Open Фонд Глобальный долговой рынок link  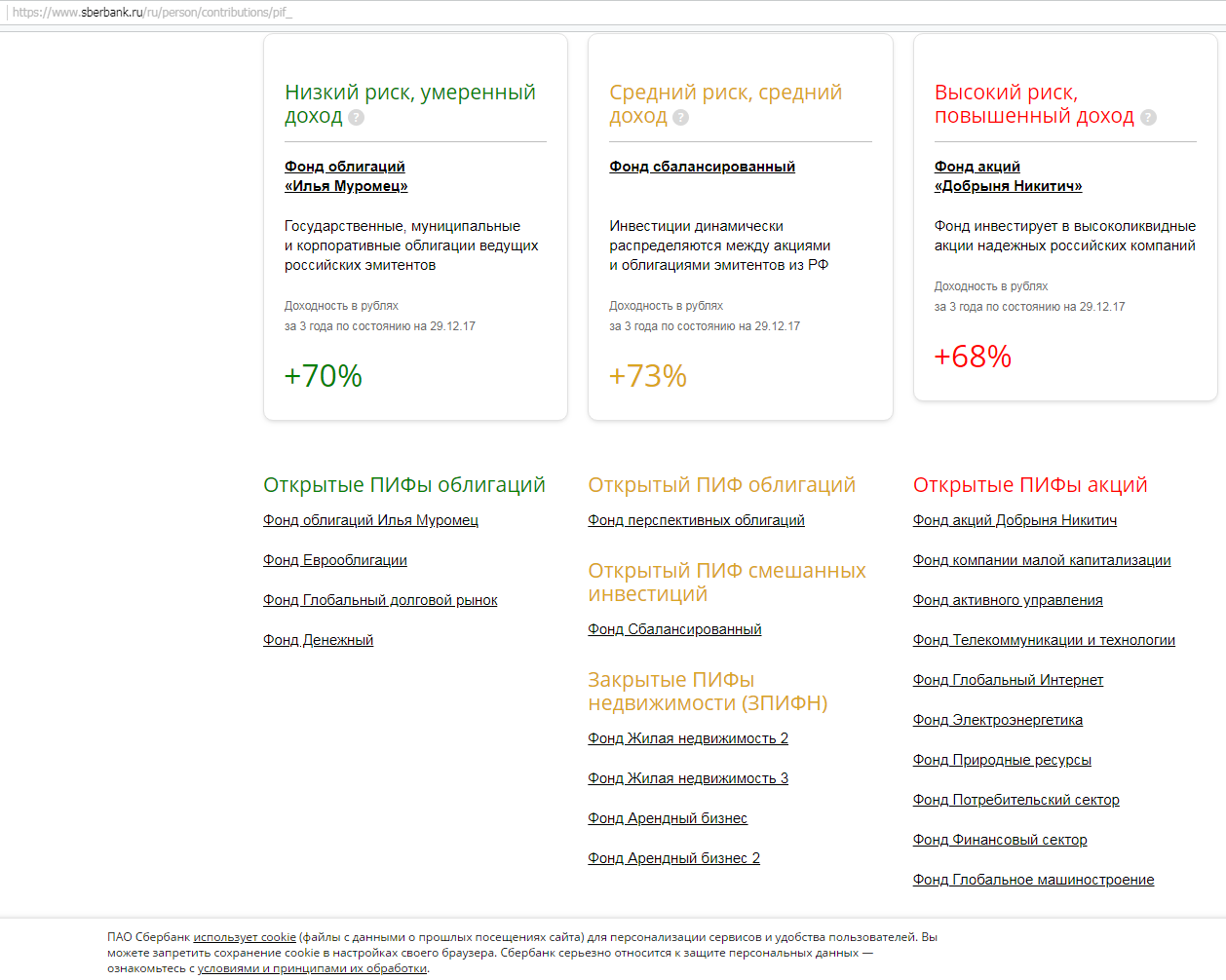pyautogui.click(x=380, y=600)
